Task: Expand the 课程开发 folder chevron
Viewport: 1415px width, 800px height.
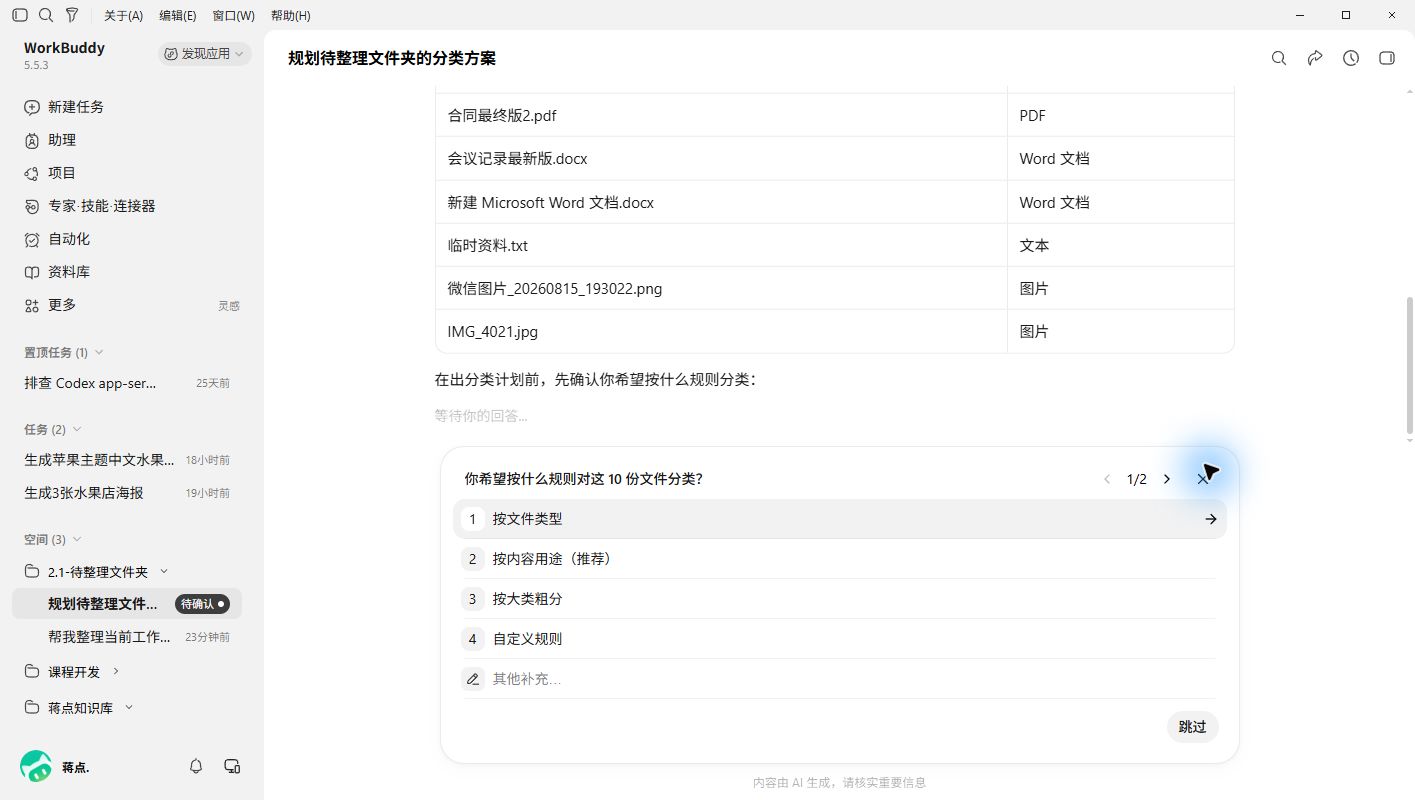Action: click(116, 671)
